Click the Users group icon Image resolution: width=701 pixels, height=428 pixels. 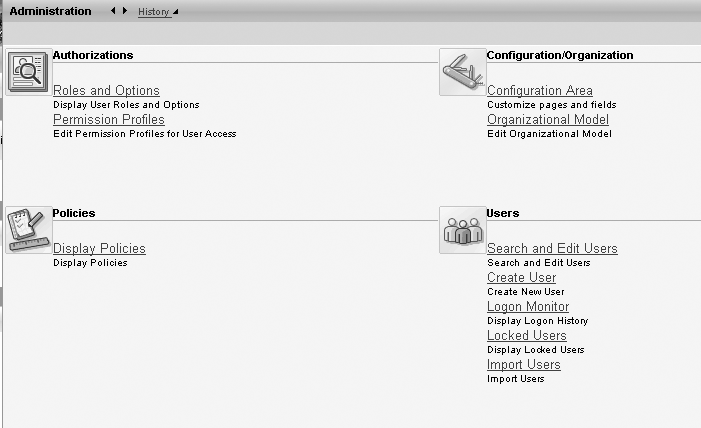coord(462,230)
